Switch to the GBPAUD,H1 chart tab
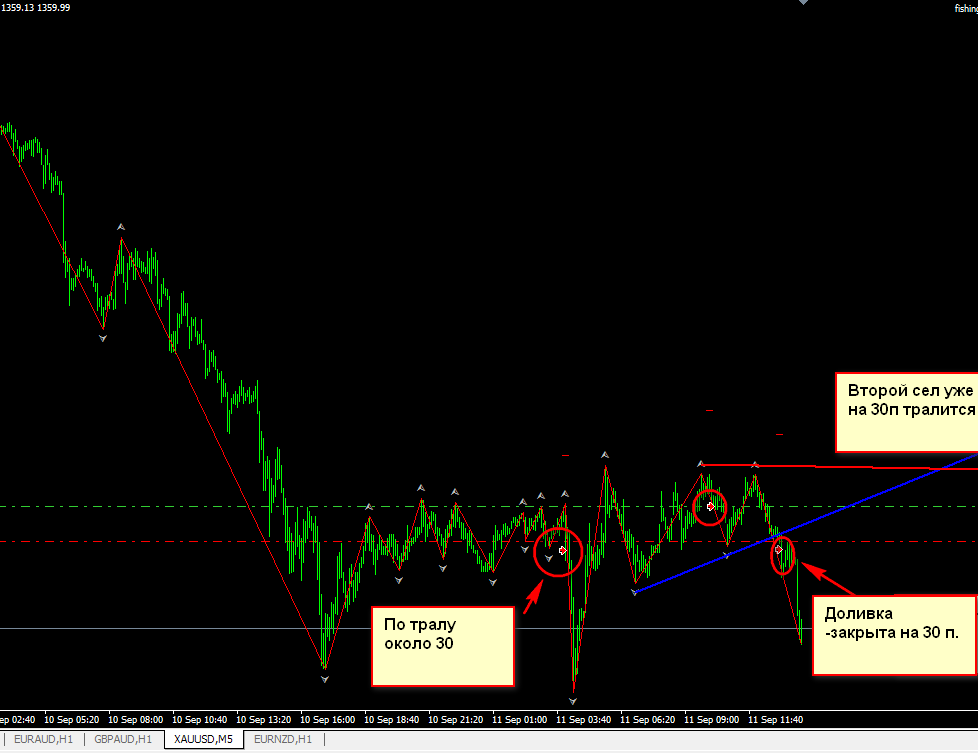This screenshot has height=753, width=978. (123, 739)
